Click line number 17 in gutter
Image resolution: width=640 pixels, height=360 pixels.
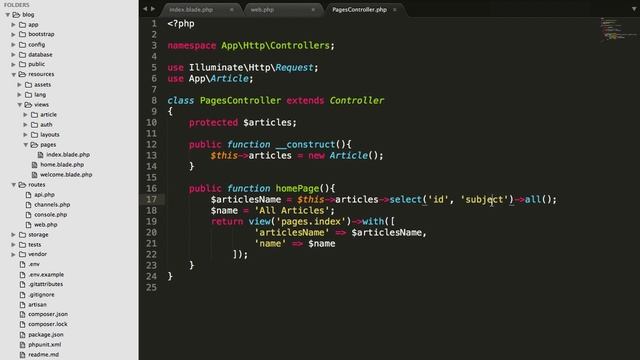coord(151,199)
